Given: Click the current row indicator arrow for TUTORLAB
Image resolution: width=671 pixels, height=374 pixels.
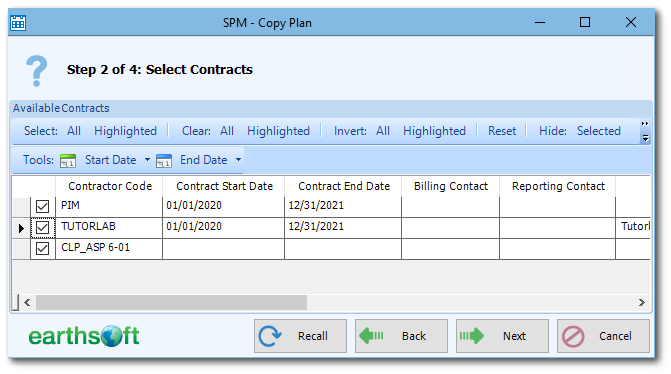Looking at the screenshot, I should pyautogui.click(x=21, y=228).
